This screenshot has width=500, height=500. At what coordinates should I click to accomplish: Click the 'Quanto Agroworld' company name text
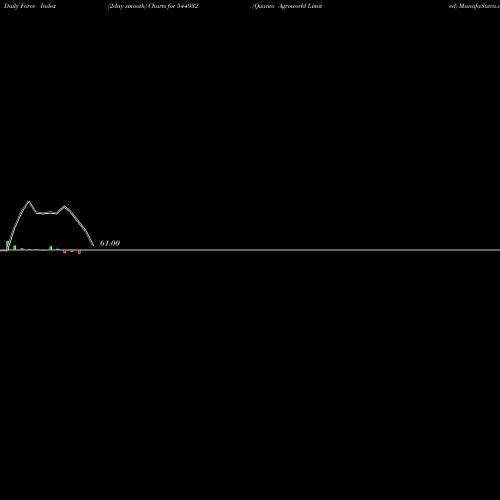[280, 6]
